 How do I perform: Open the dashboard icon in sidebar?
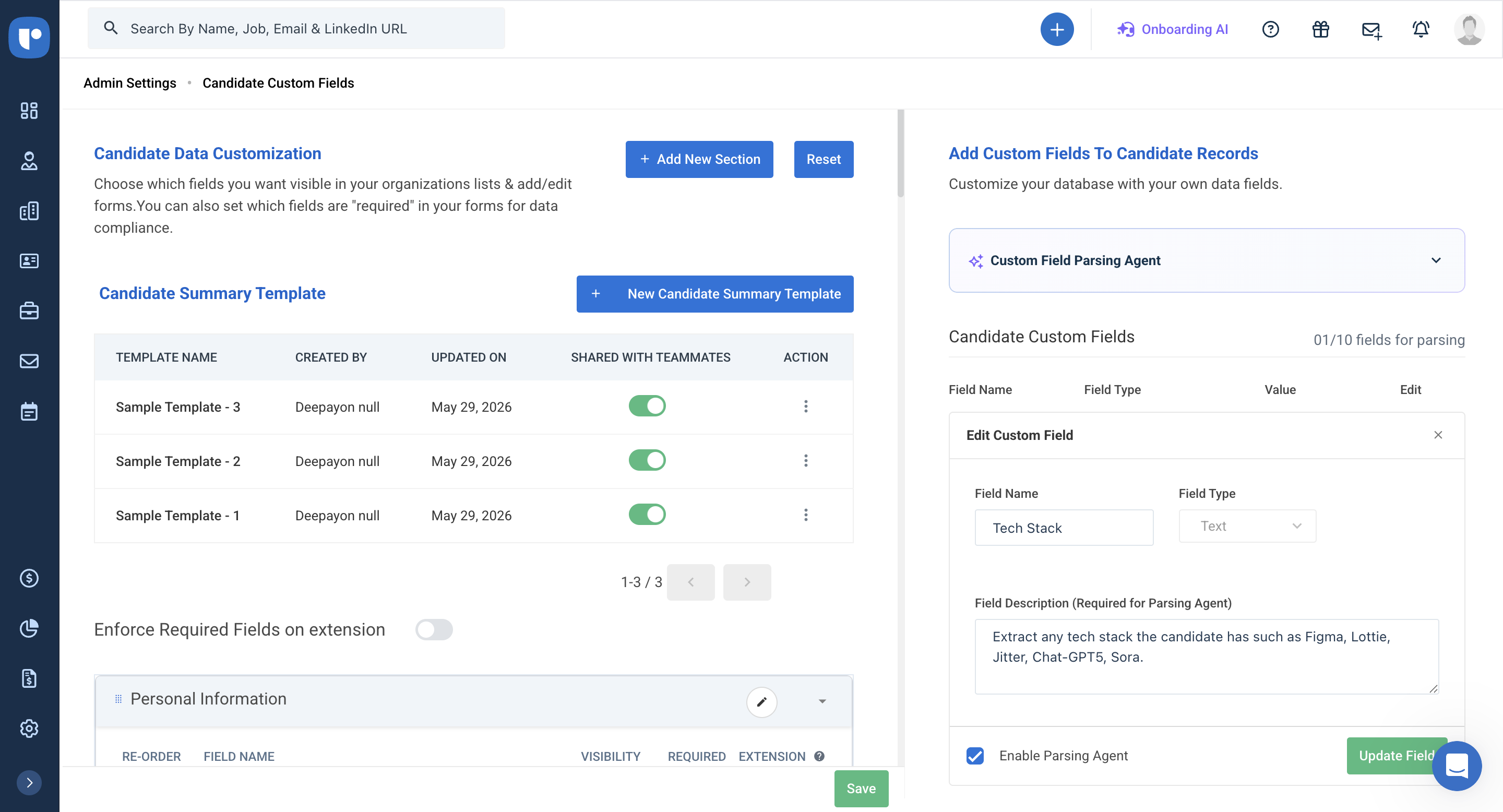pos(29,110)
